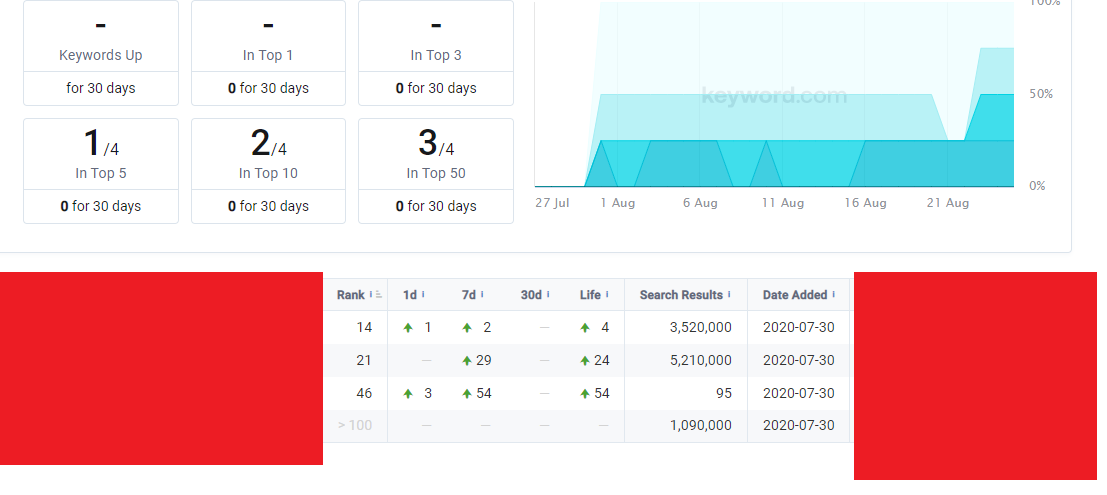Select the In Top 10 card

tap(268, 170)
